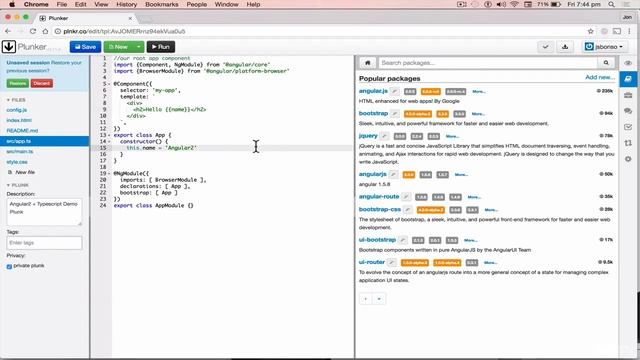Click the edit pencil beside ui-router
This screenshot has height=360, width=640.
(x=391, y=263)
